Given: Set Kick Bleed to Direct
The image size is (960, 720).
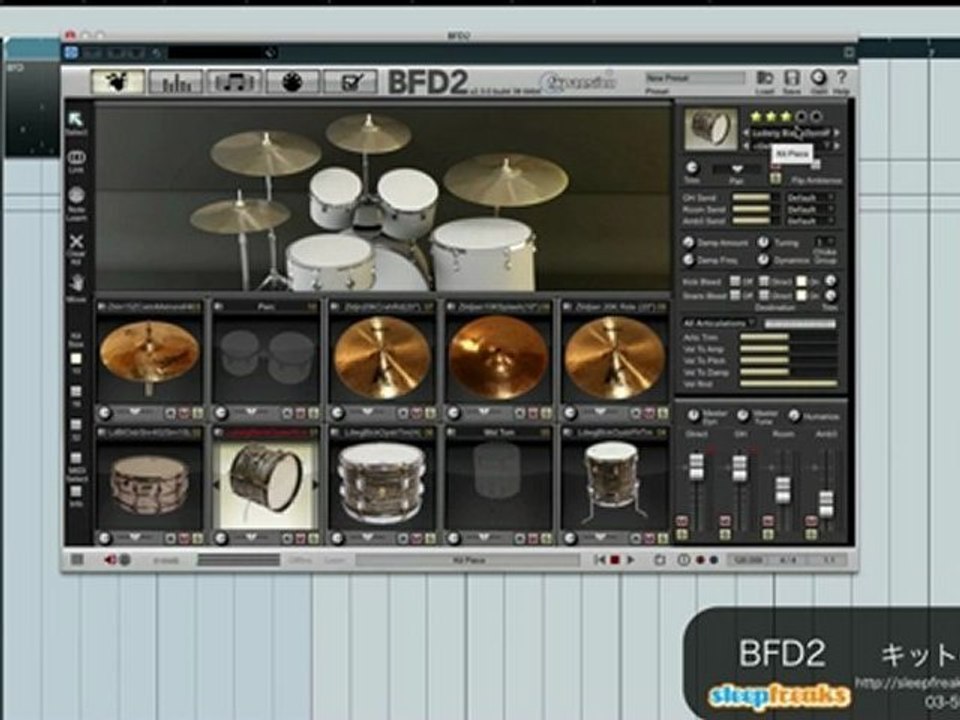Looking at the screenshot, I should point(764,281).
